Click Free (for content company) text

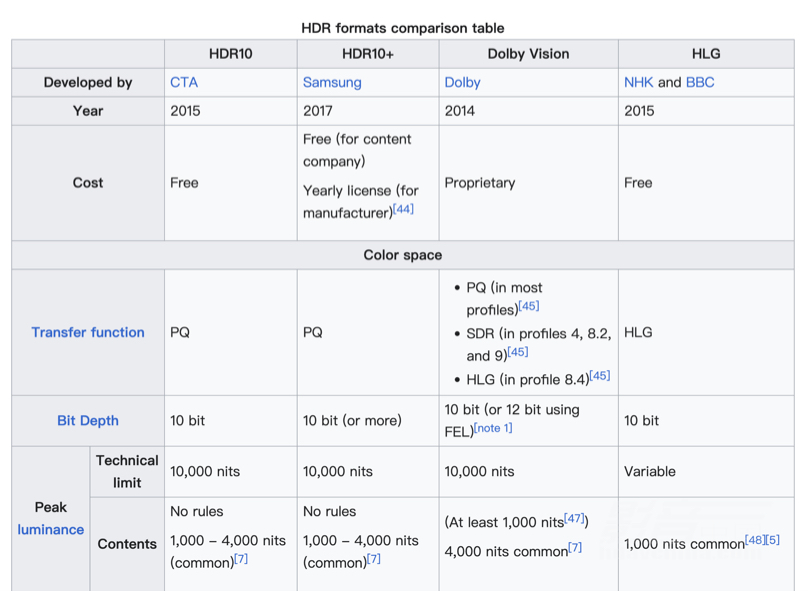click(357, 150)
